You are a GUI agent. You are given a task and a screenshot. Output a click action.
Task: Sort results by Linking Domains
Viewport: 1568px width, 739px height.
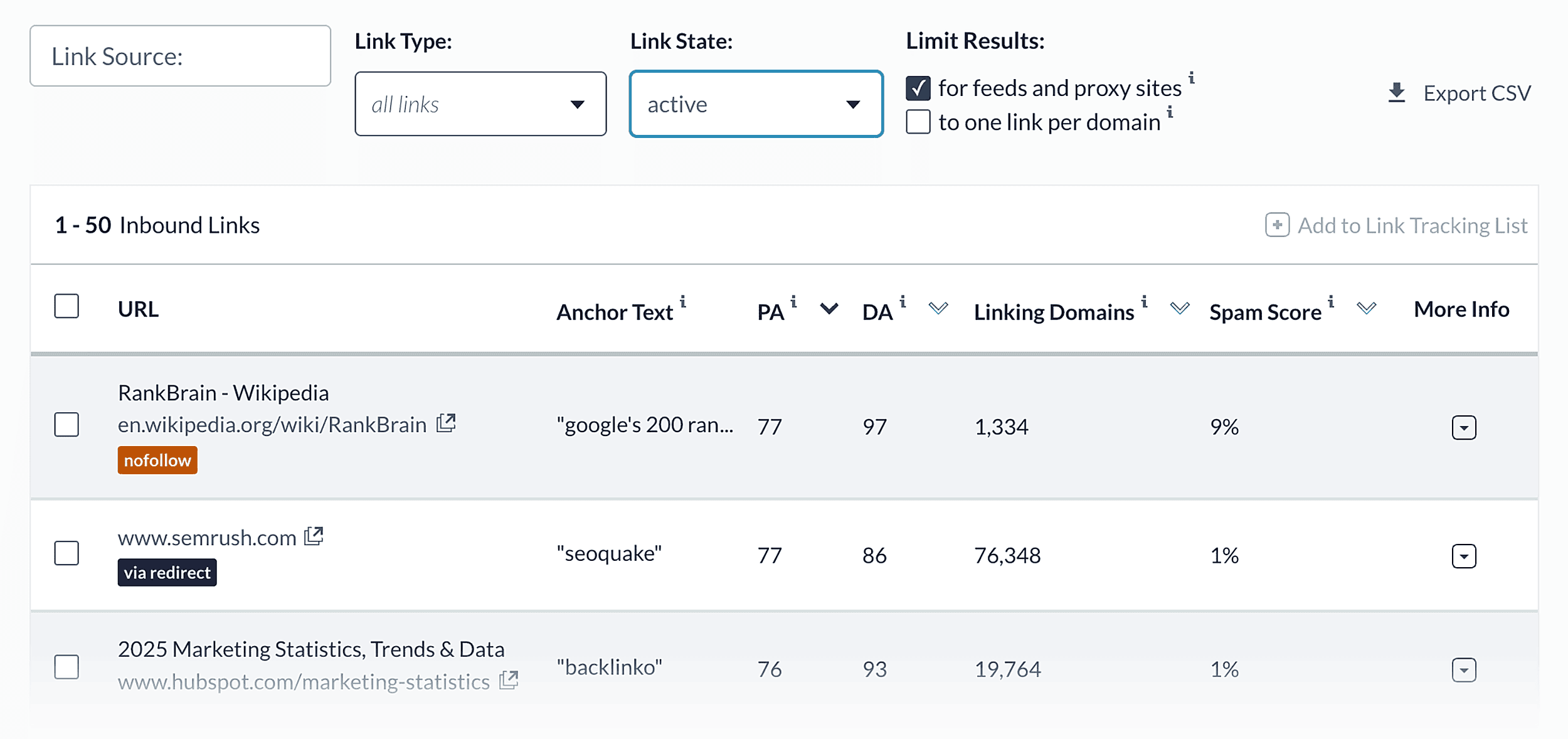(x=1179, y=309)
